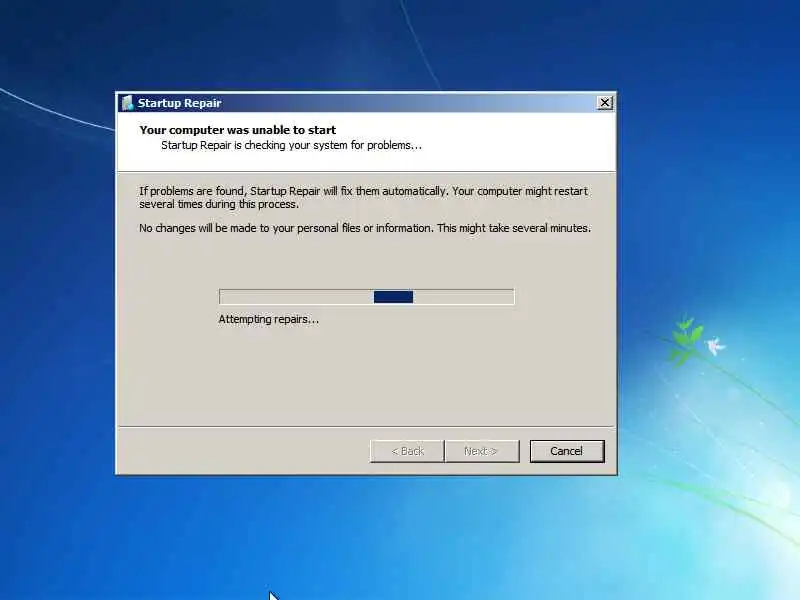The height and width of the screenshot is (600, 800).
Task: Click the Startup Repair window title text
Action: coord(179,103)
